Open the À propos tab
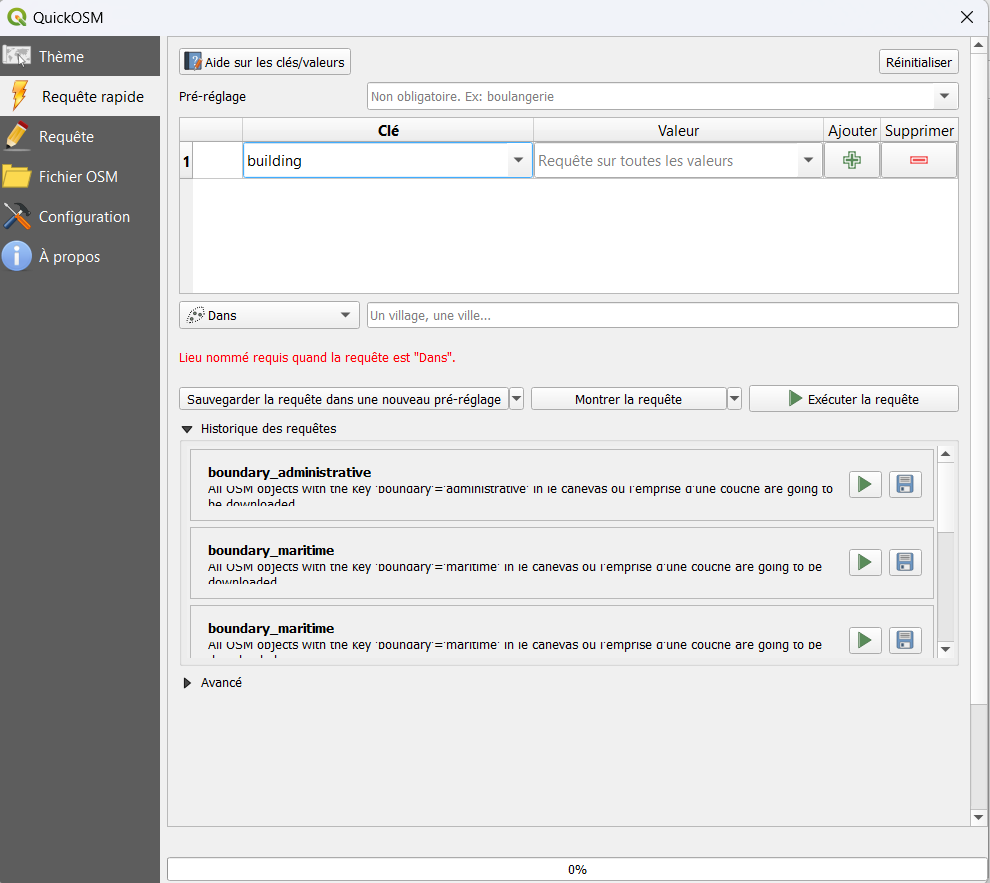 80,256
